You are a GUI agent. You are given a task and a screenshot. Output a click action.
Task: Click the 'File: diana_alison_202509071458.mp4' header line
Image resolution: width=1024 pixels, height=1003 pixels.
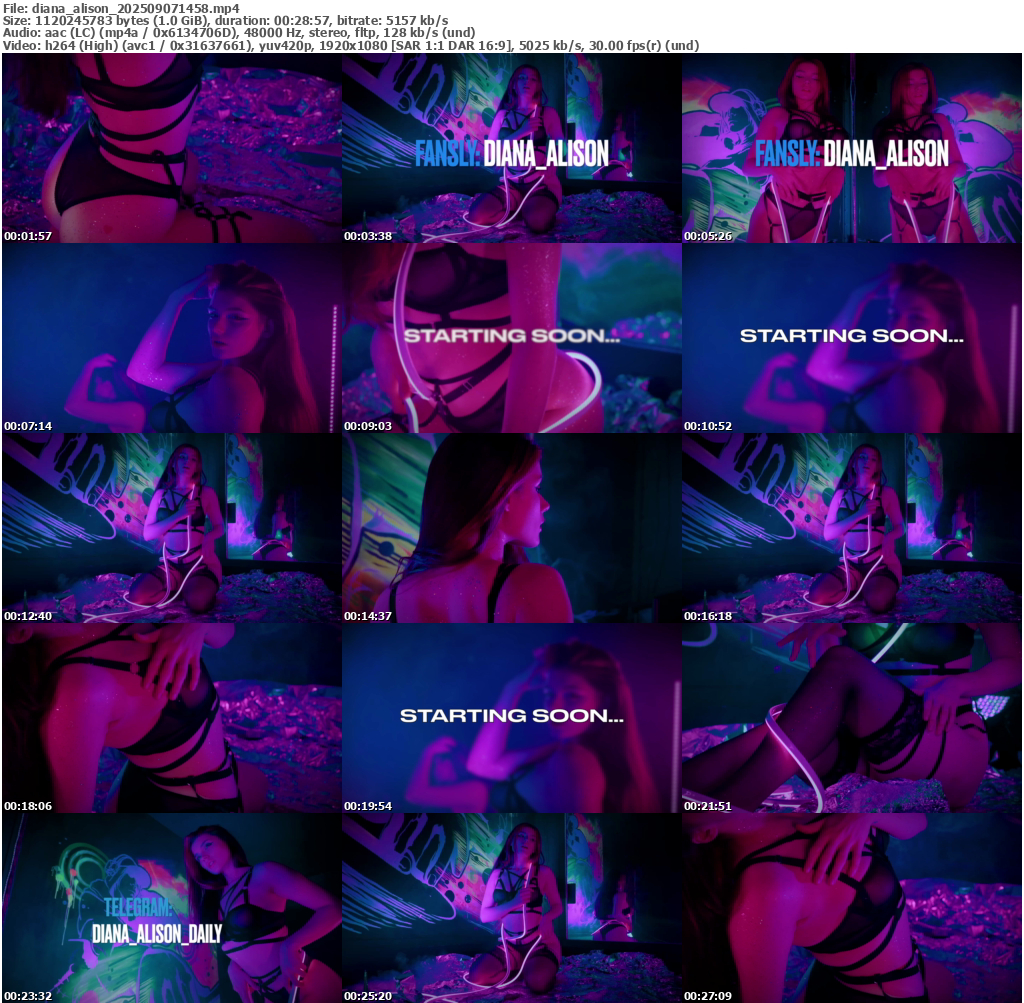tap(121, 8)
